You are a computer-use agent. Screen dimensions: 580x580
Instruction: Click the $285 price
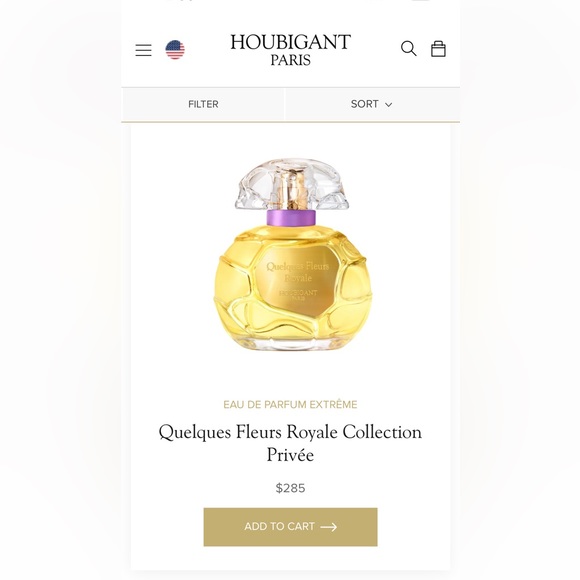click(x=290, y=488)
